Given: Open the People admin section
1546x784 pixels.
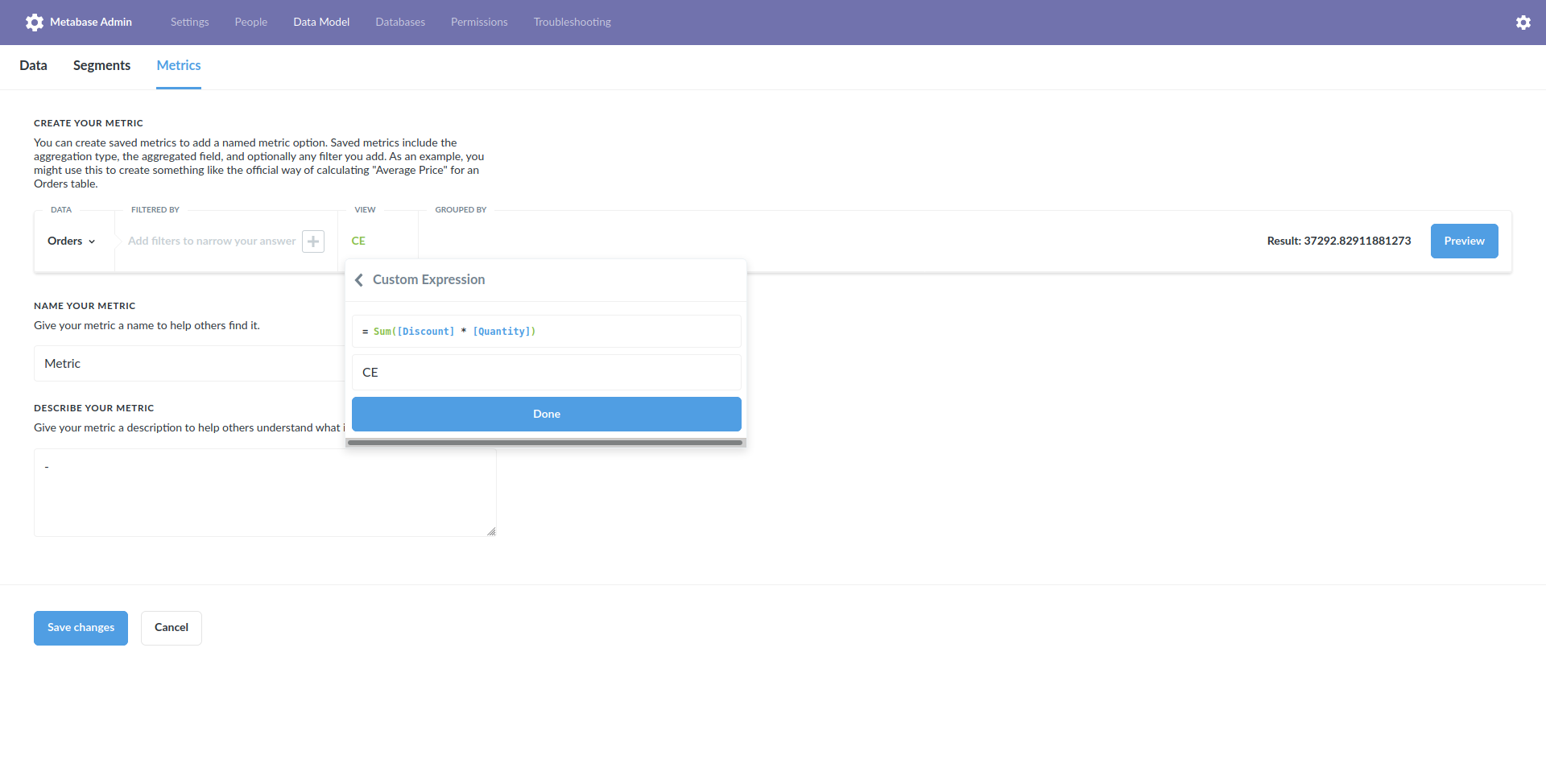Looking at the screenshot, I should click(251, 23).
